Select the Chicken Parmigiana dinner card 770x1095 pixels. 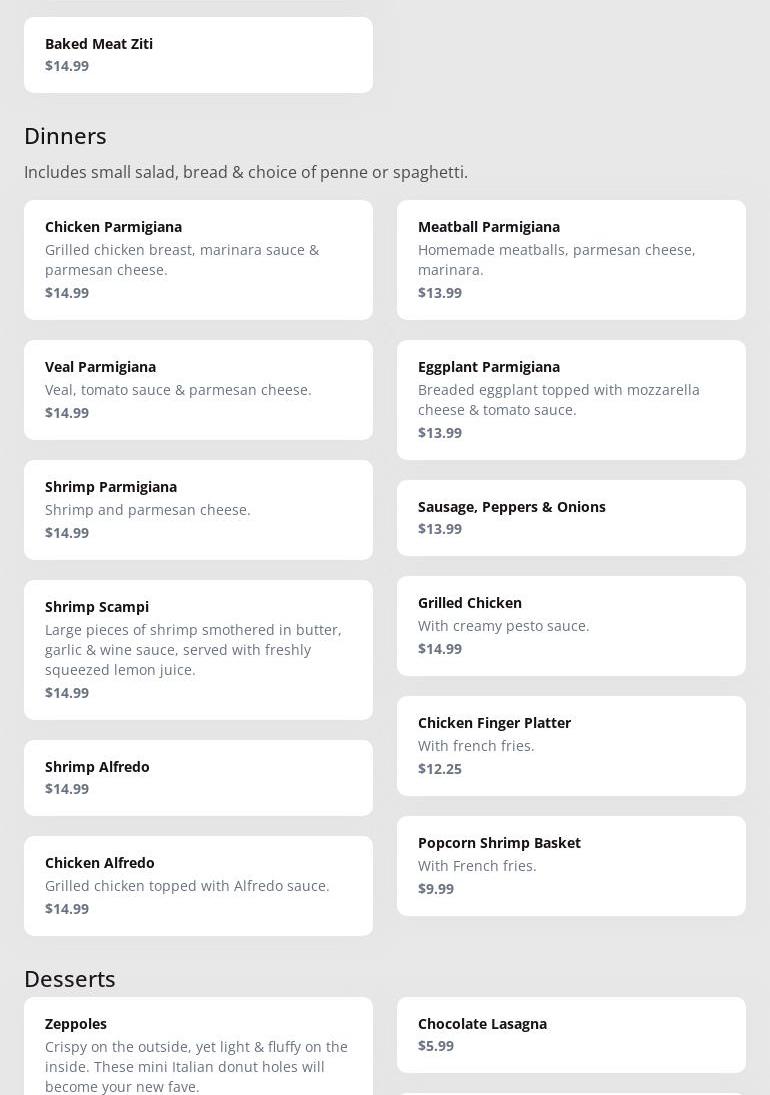pyautogui.click(x=198, y=260)
